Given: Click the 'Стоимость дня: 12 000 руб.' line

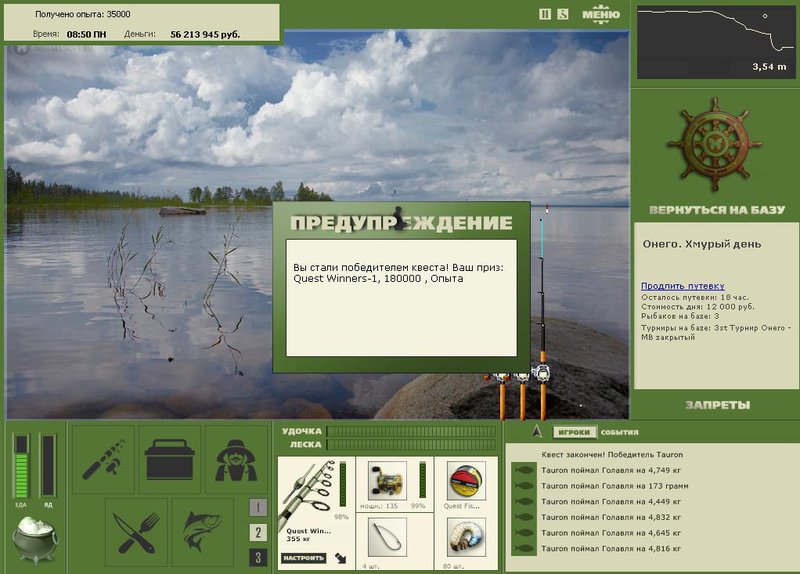Looking at the screenshot, I should [x=697, y=307].
